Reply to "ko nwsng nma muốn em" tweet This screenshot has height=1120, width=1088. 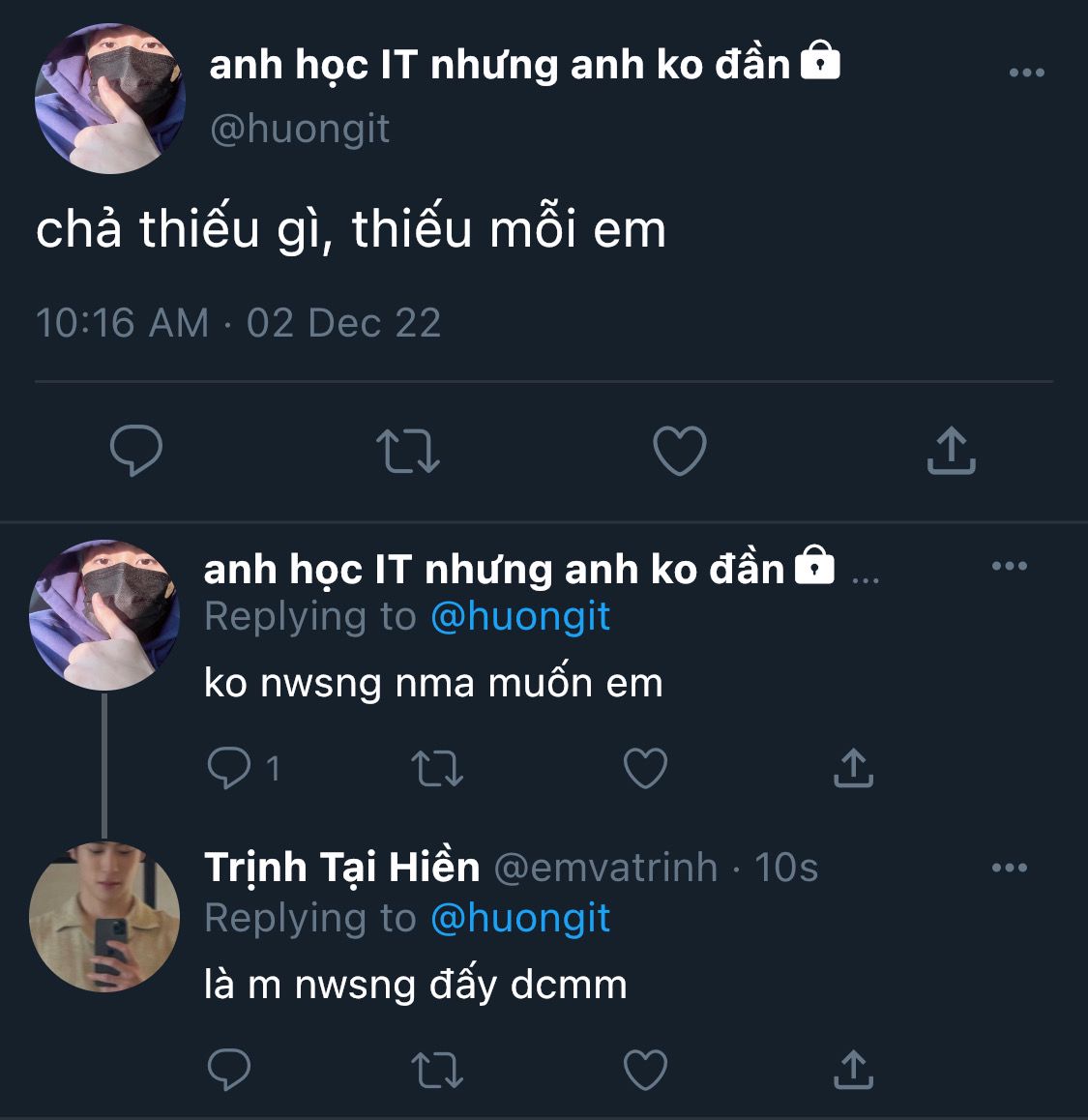230,769
